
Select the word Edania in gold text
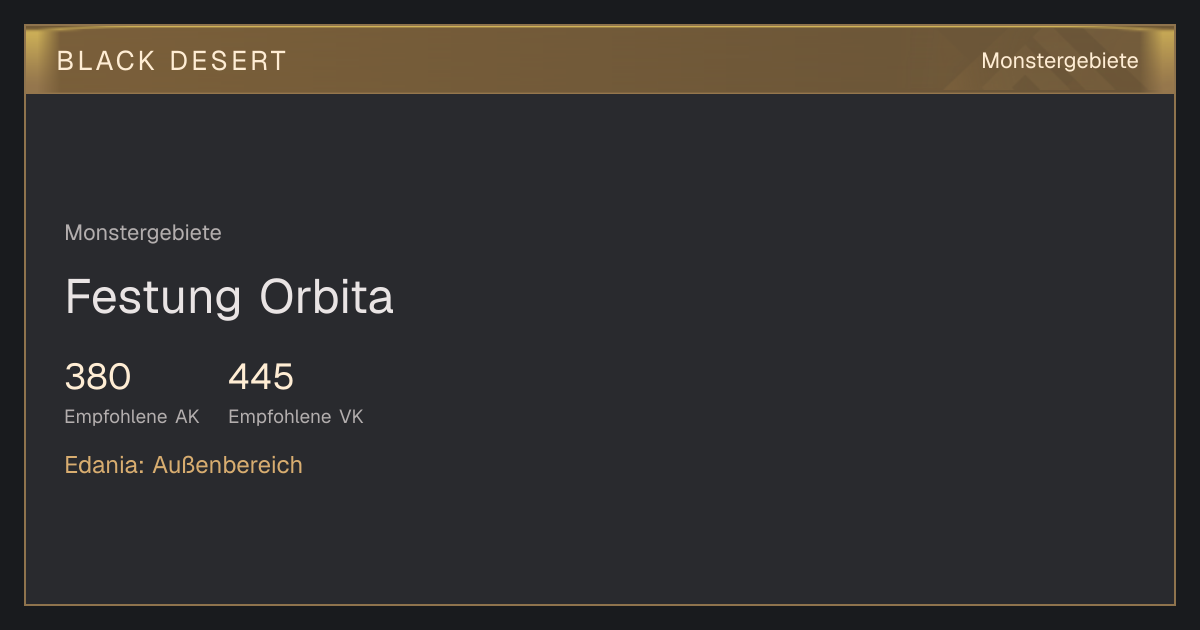pyautogui.click(x=105, y=465)
